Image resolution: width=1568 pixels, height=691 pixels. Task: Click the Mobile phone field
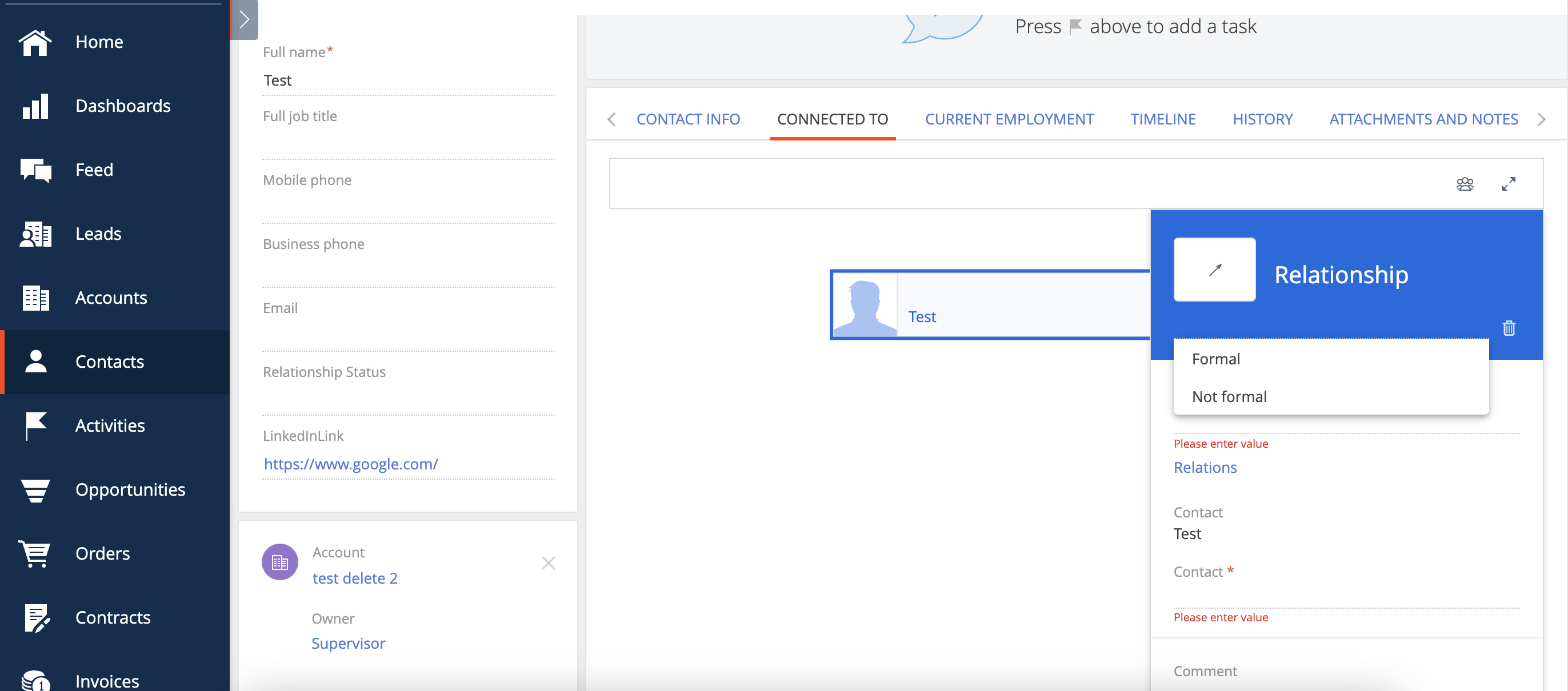pyautogui.click(x=408, y=208)
